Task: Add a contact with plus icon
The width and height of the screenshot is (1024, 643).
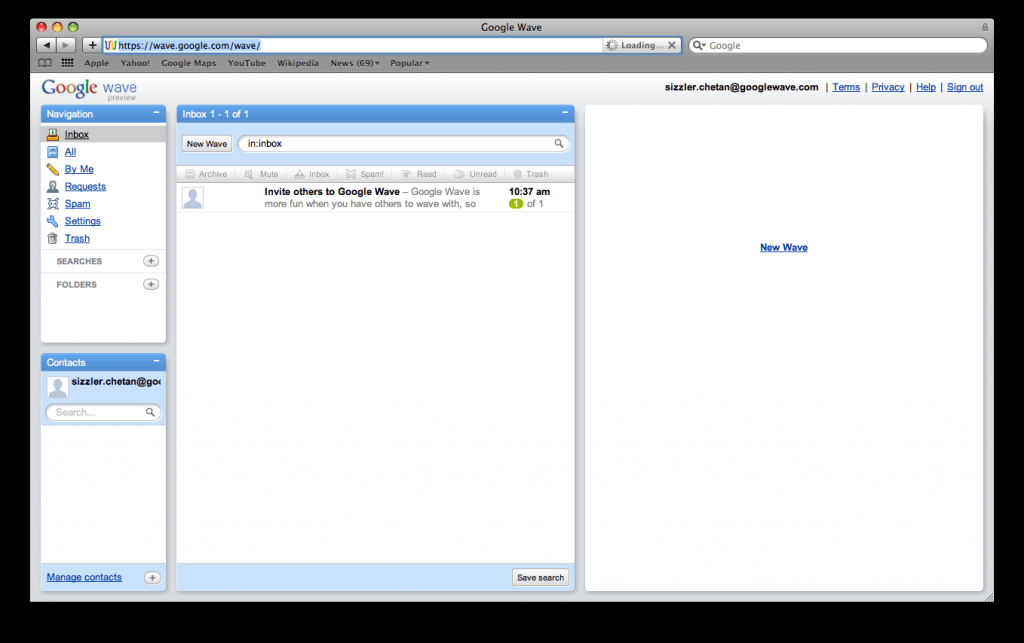Action: (152, 578)
